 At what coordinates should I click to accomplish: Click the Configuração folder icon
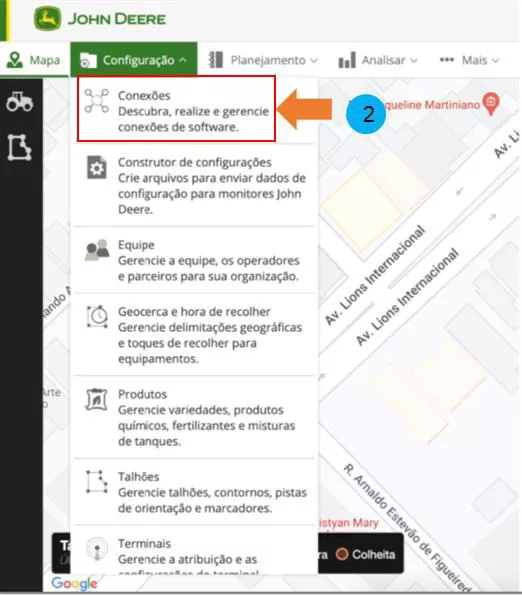click(88, 60)
